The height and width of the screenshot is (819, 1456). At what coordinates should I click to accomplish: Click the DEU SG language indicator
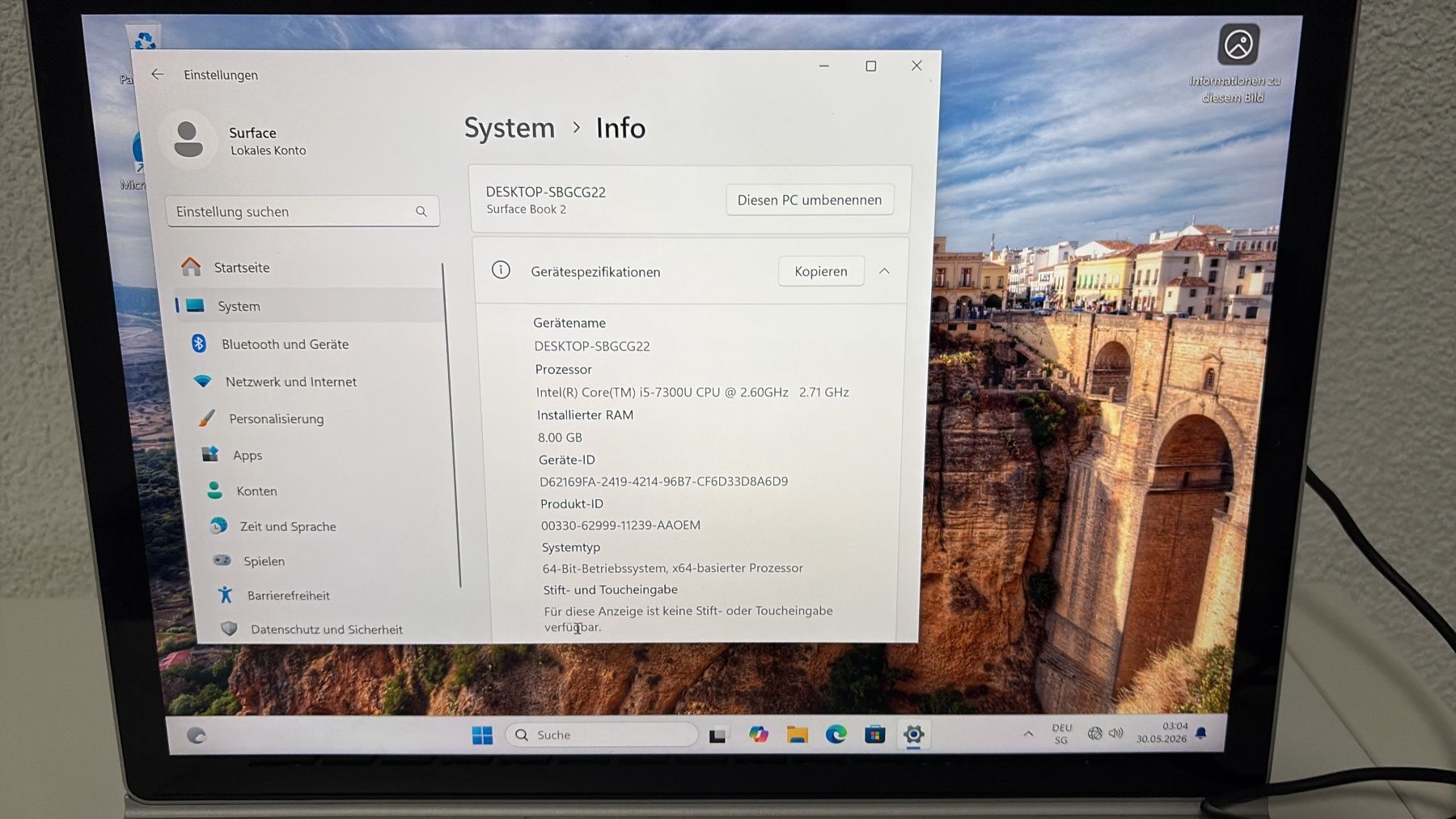pyautogui.click(x=1061, y=734)
